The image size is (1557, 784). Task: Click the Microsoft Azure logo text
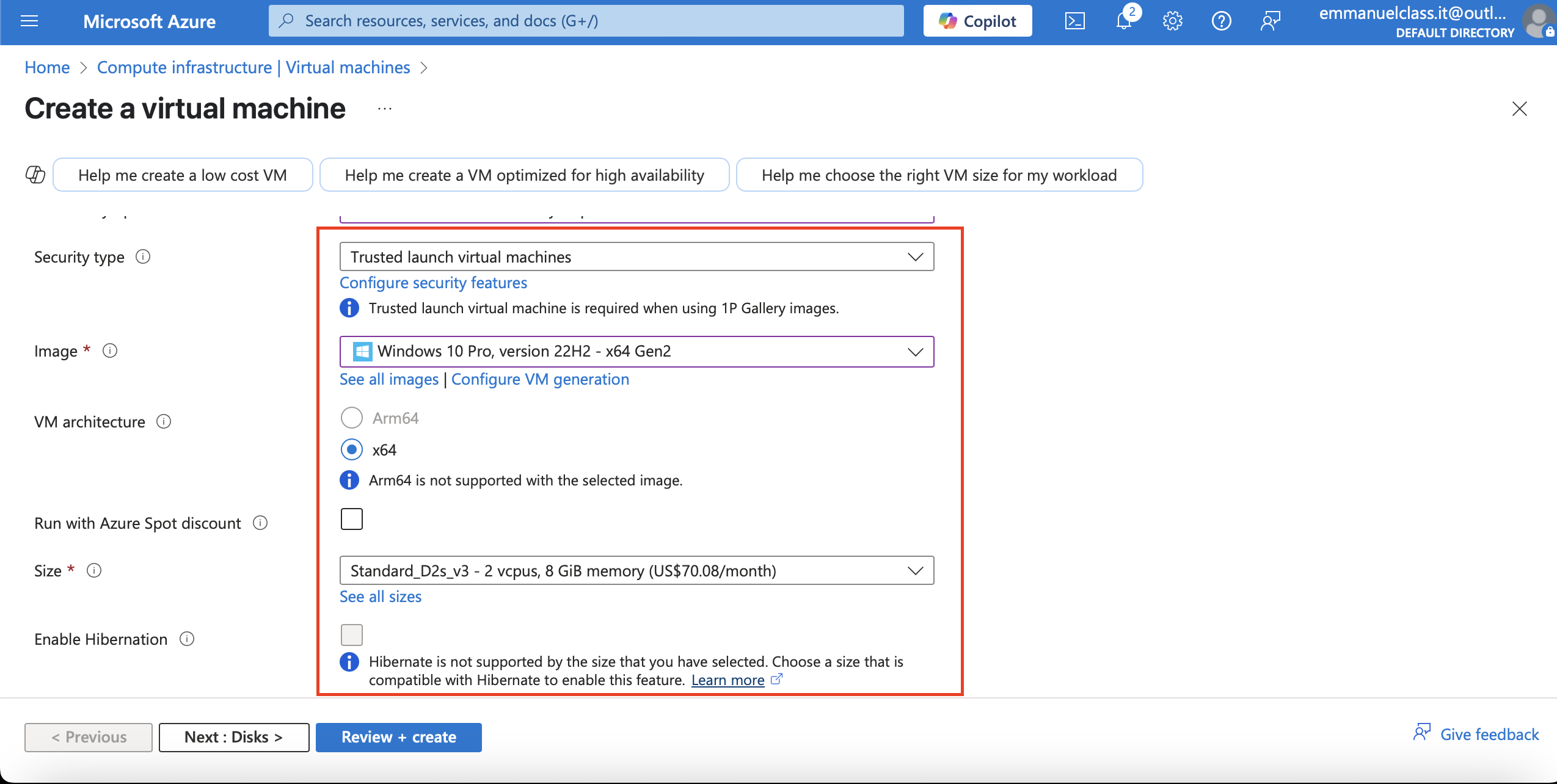click(x=149, y=21)
